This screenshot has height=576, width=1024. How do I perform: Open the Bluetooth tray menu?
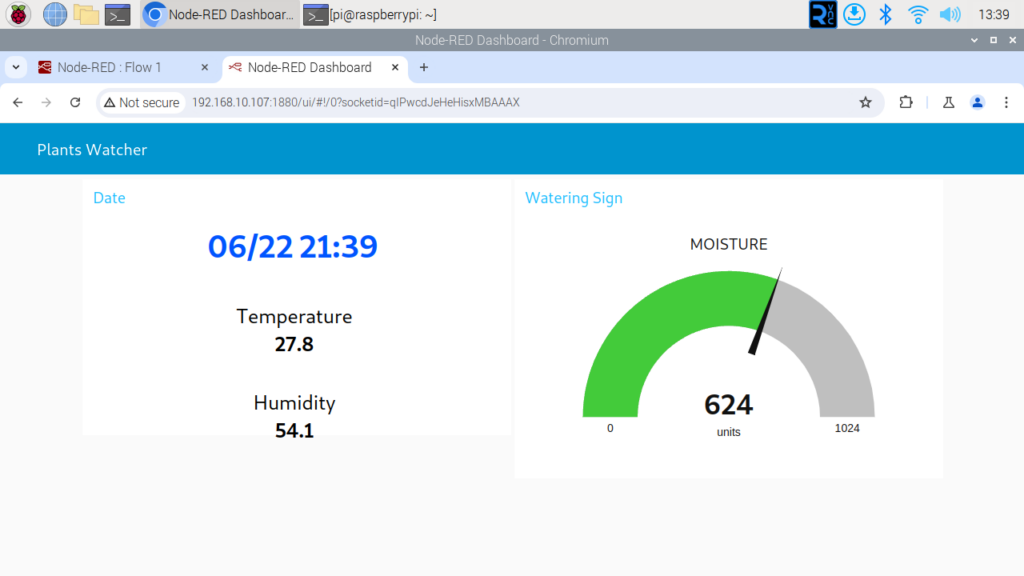click(886, 14)
